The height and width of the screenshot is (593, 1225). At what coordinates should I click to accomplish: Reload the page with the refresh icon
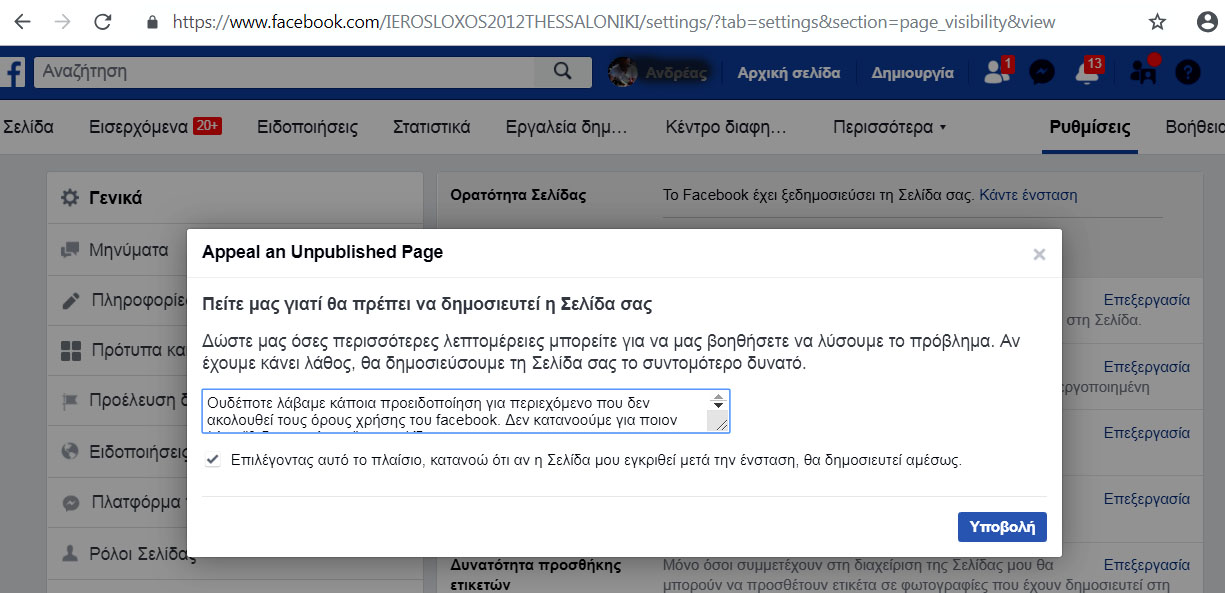(x=102, y=21)
